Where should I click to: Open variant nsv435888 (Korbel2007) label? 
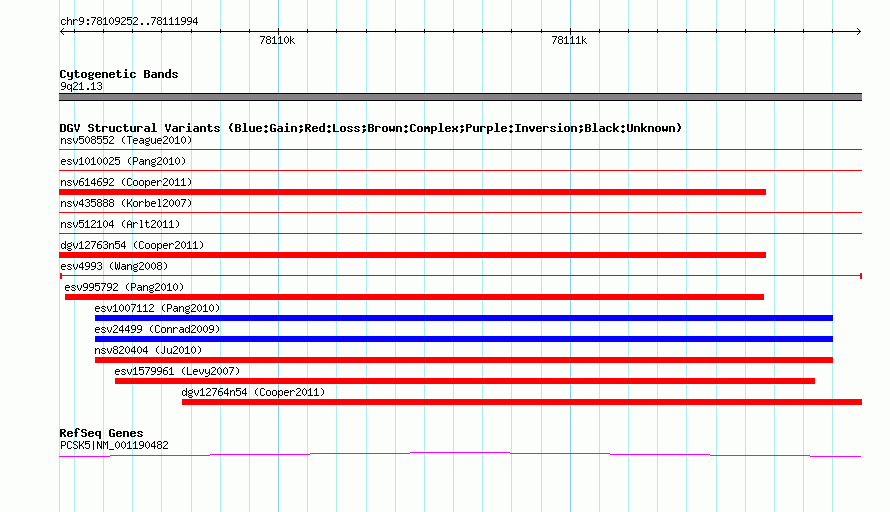[126, 203]
